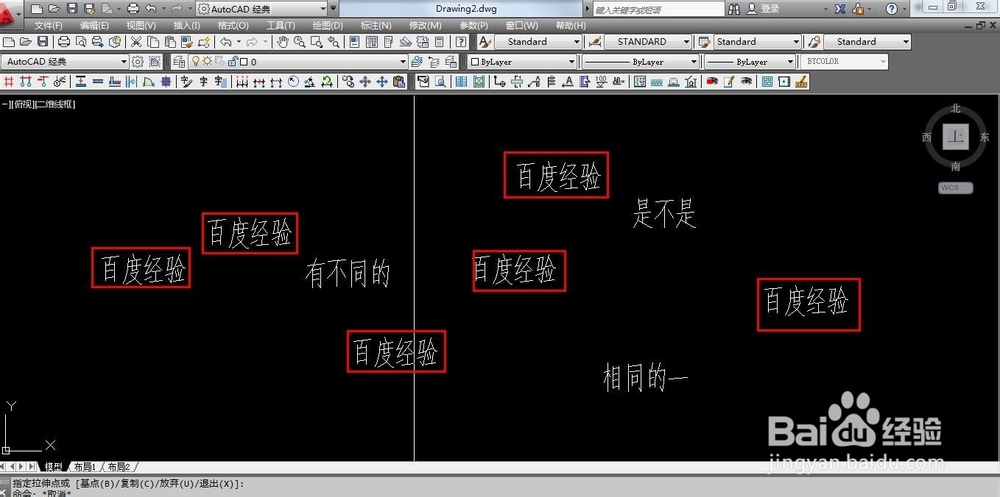Select the 南 direction on ViewCube
This screenshot has height=497, width=1000.
[955, 167]
